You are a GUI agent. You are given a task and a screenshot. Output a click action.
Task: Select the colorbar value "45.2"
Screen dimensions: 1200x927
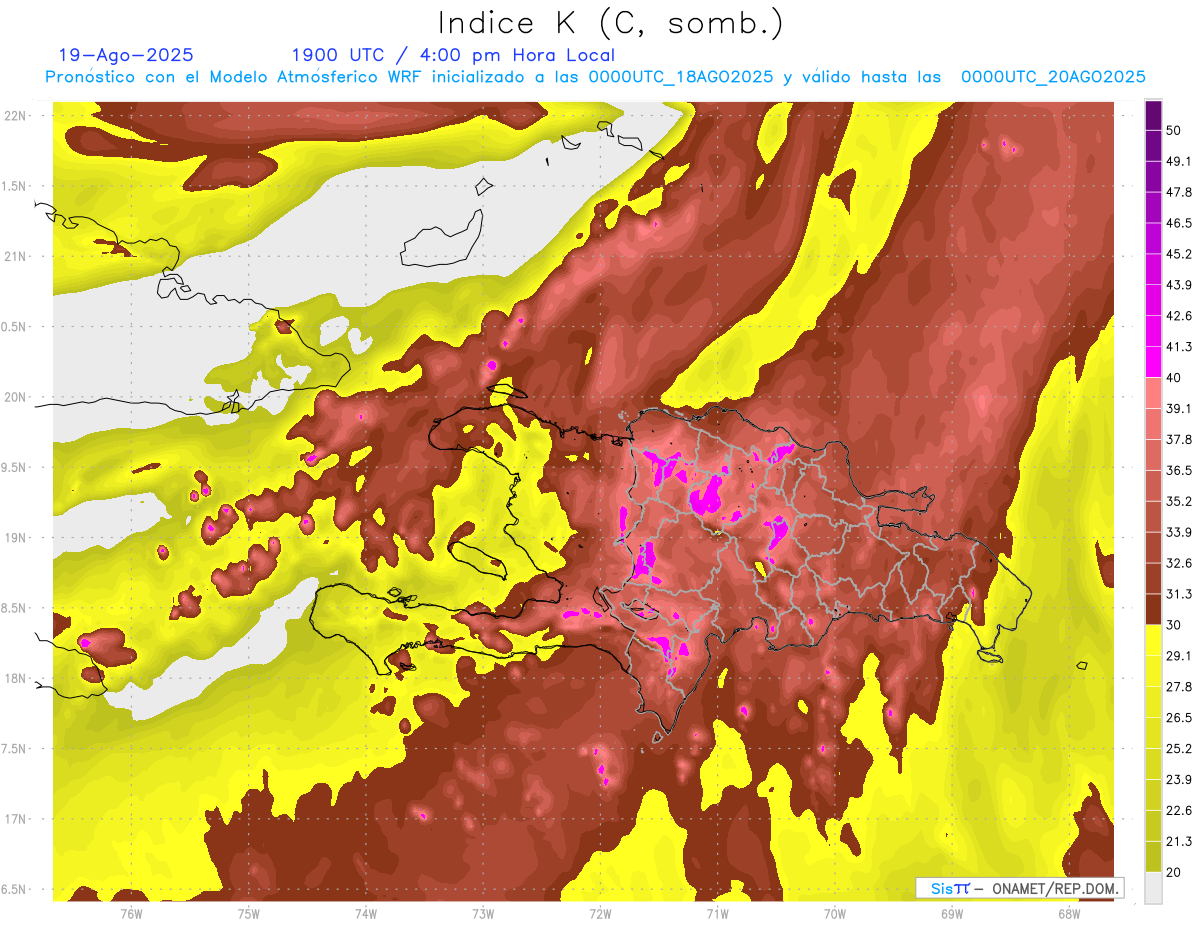[1179, 254]
